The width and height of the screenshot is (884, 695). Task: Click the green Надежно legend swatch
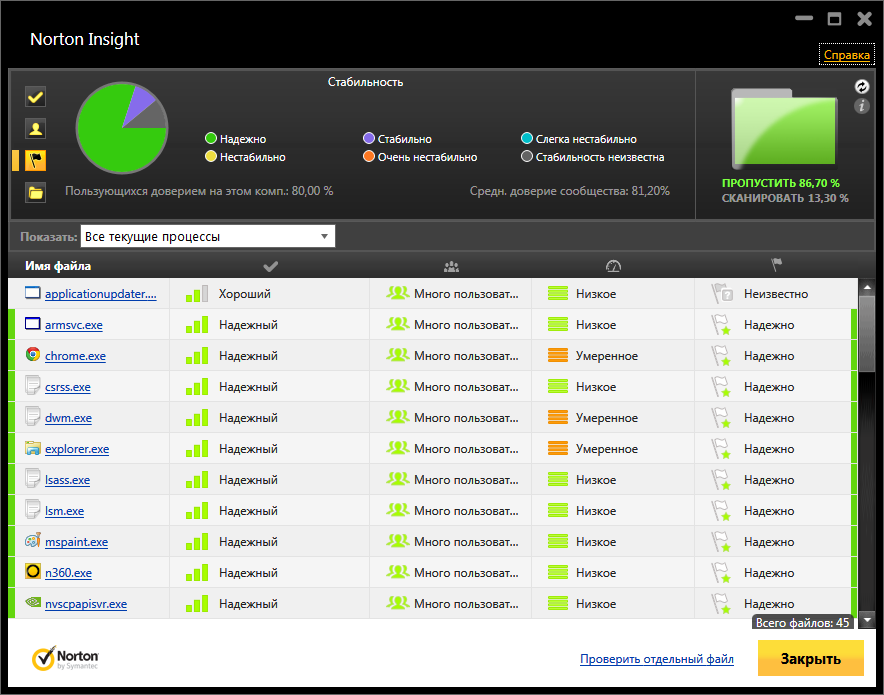coord(211,138)
